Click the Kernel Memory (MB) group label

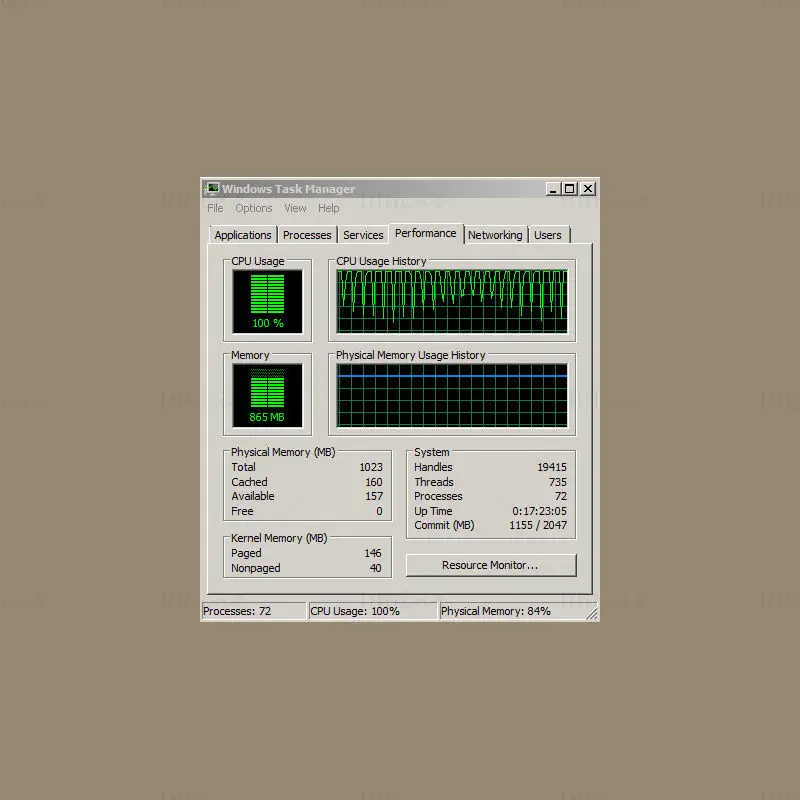pos(279,538)
